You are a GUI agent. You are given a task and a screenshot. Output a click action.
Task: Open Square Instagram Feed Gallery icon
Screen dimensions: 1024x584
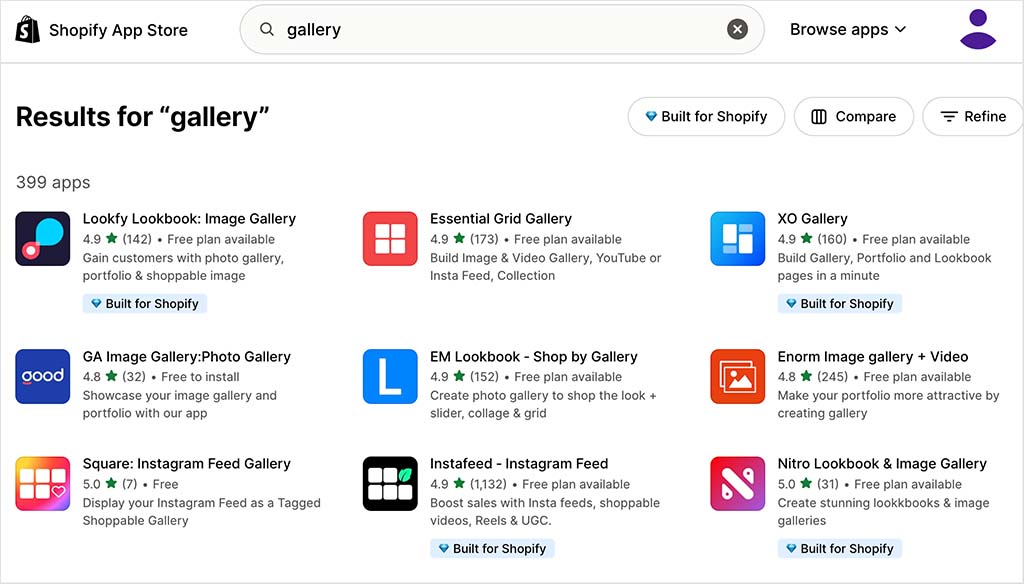(x=43, y=484)
